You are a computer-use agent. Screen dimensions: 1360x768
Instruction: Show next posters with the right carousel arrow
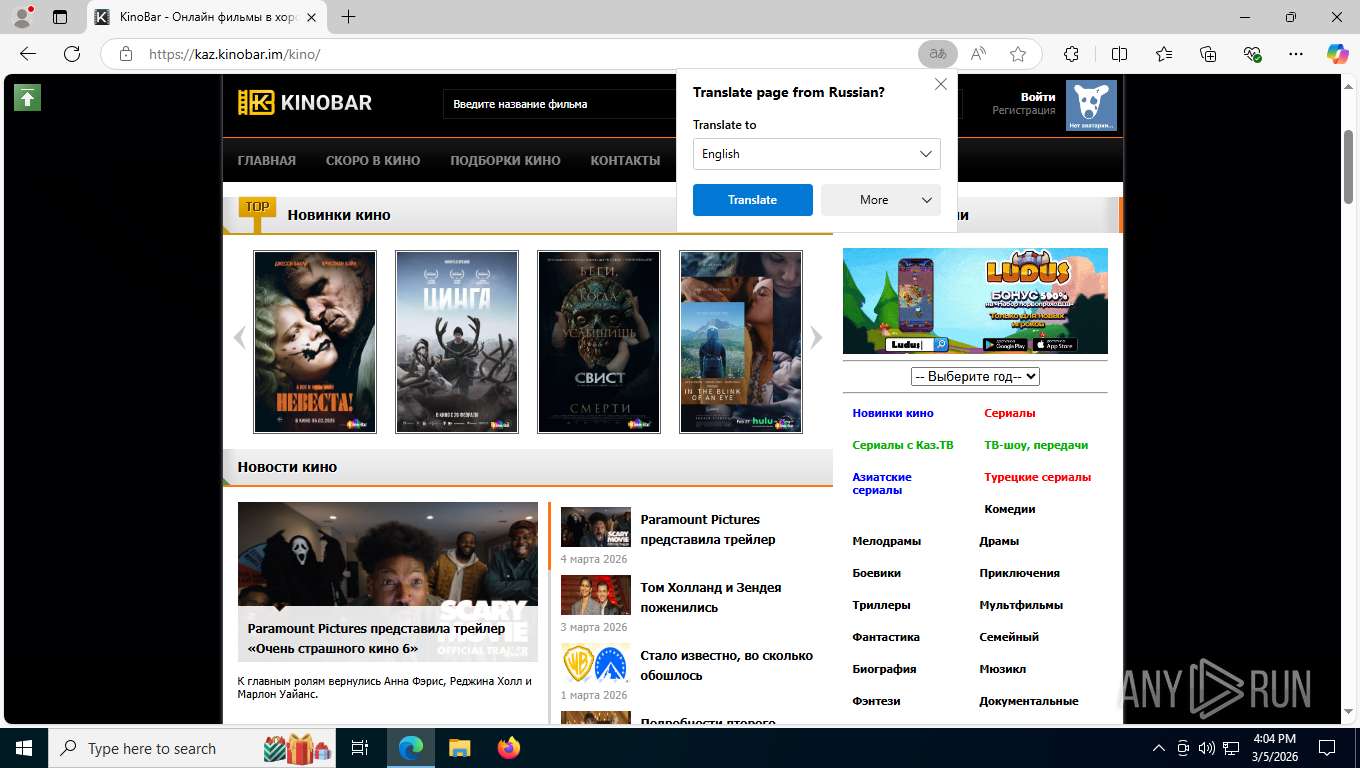(816, 337)
